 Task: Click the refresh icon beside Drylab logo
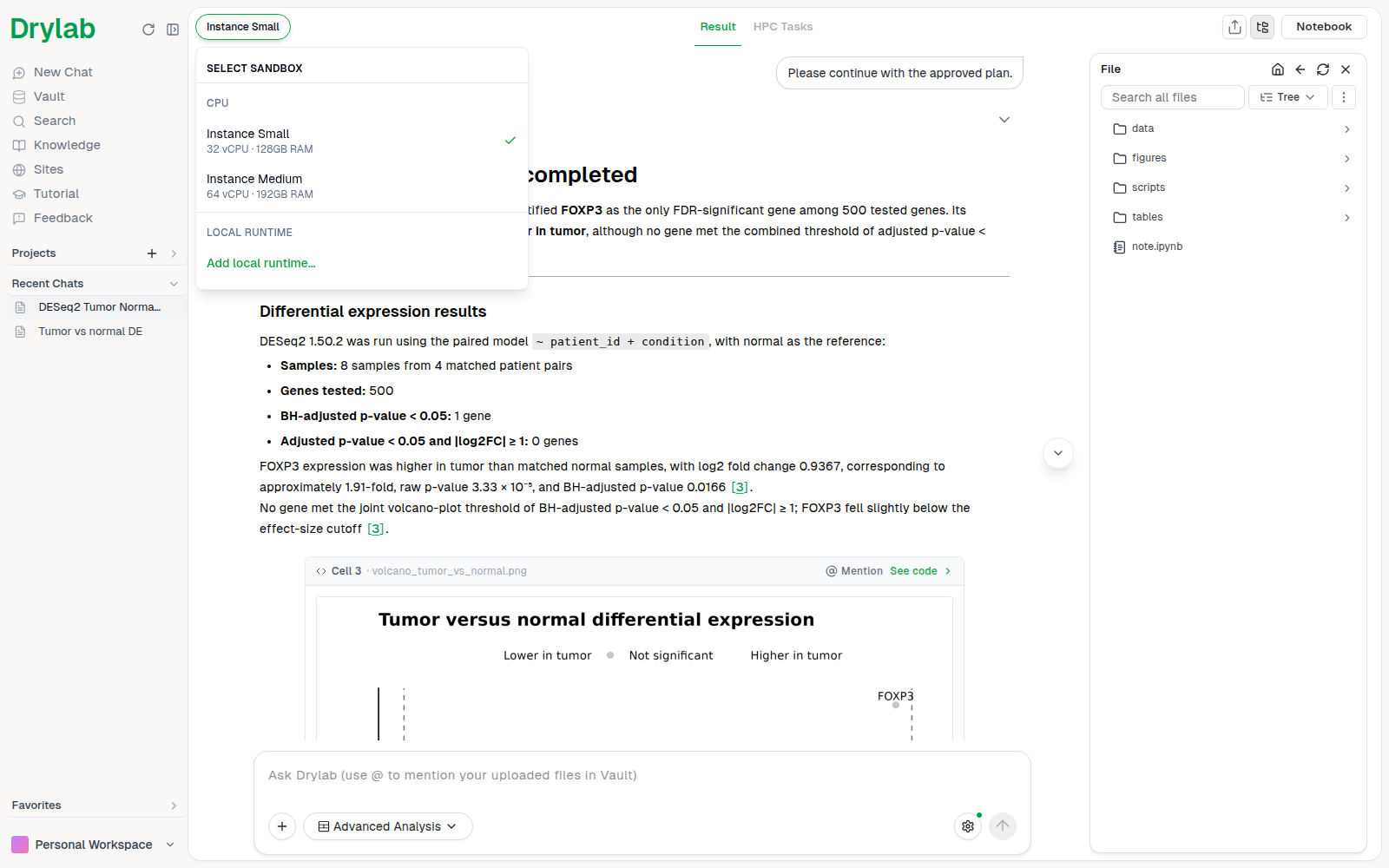pyautogui.click(x=148, y=30)
